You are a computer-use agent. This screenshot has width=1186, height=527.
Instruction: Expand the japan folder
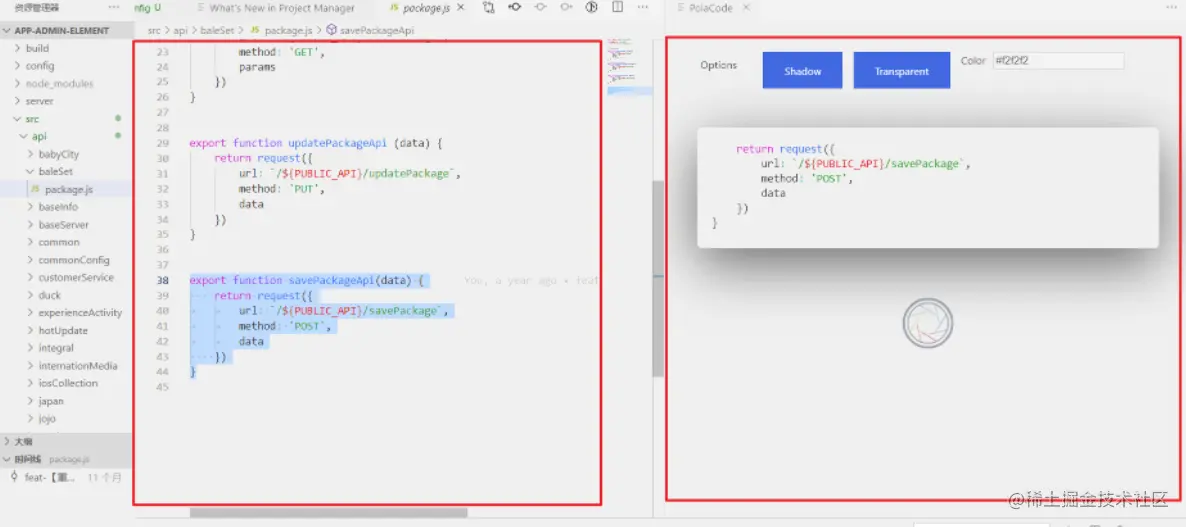click(66, 401)
